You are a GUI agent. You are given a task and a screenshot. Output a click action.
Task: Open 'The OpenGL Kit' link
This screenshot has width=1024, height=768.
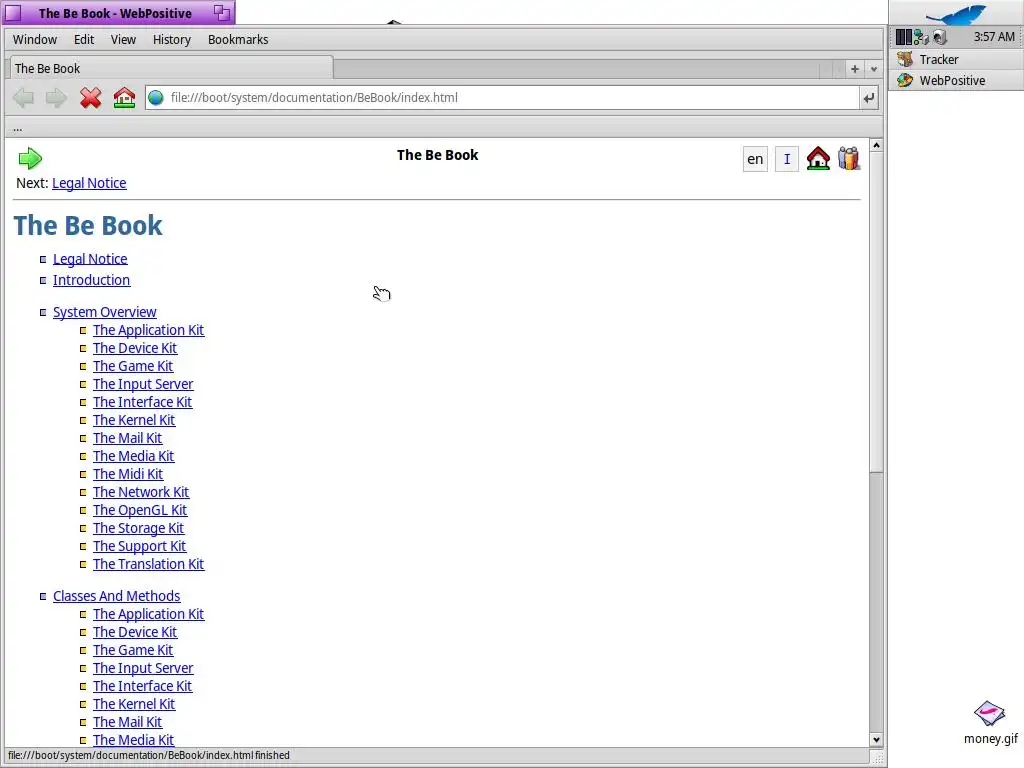click(140, 510)
